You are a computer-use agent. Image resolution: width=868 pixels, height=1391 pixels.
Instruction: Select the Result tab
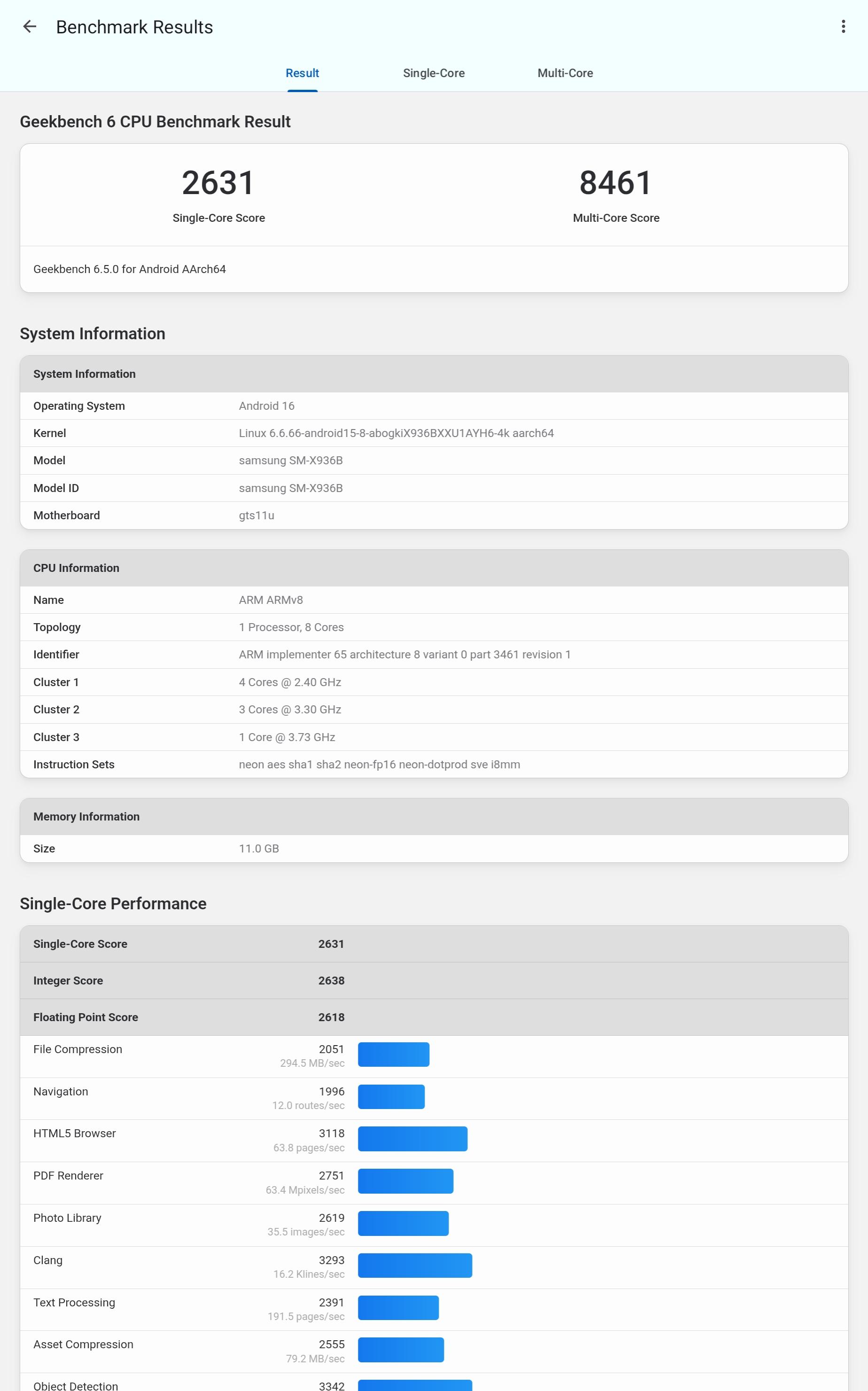(x=302, y=73)
